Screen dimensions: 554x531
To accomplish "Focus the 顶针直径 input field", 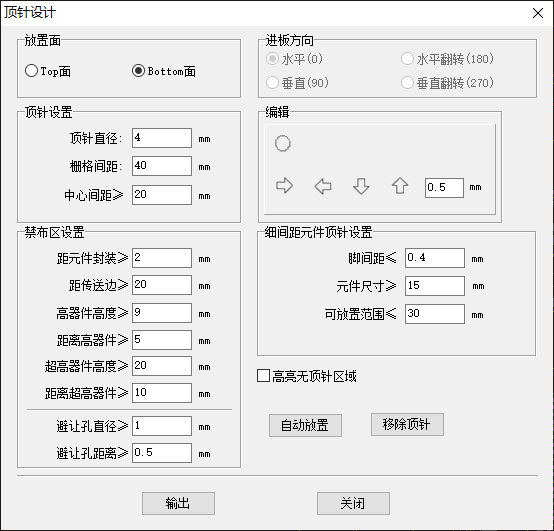I will pyautogui.click(x=162, y=138).
